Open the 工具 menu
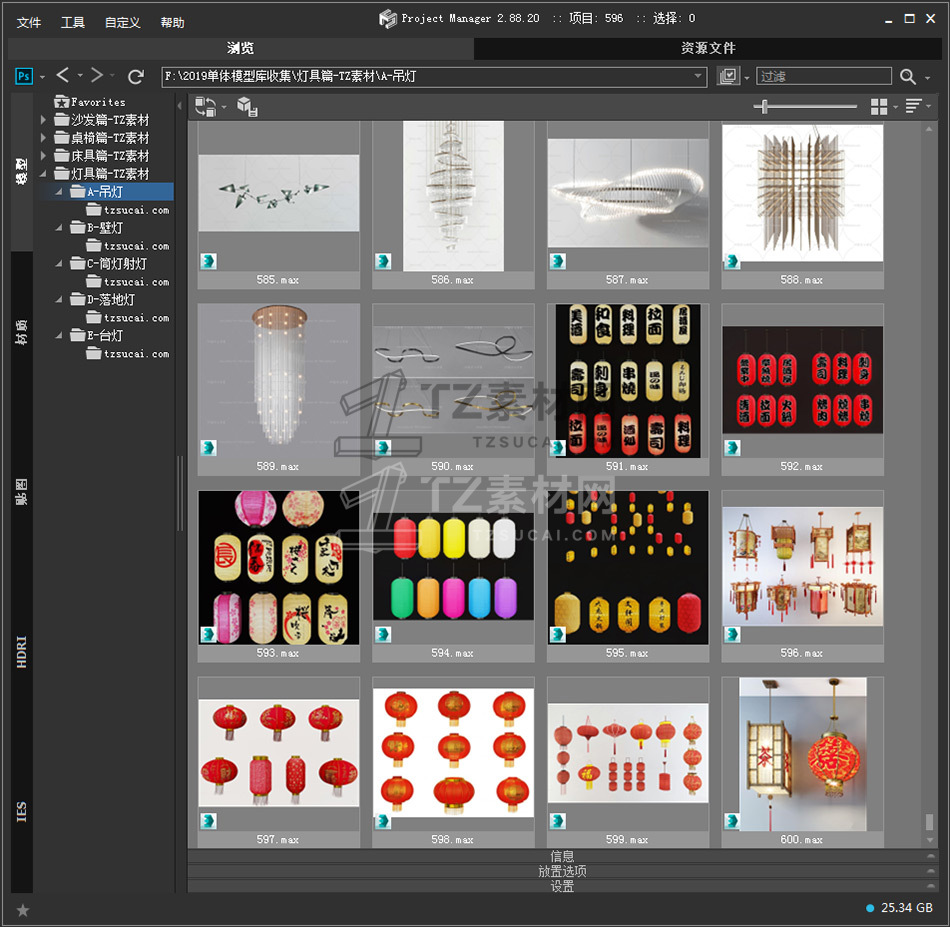950x927 pixels. 73,22
